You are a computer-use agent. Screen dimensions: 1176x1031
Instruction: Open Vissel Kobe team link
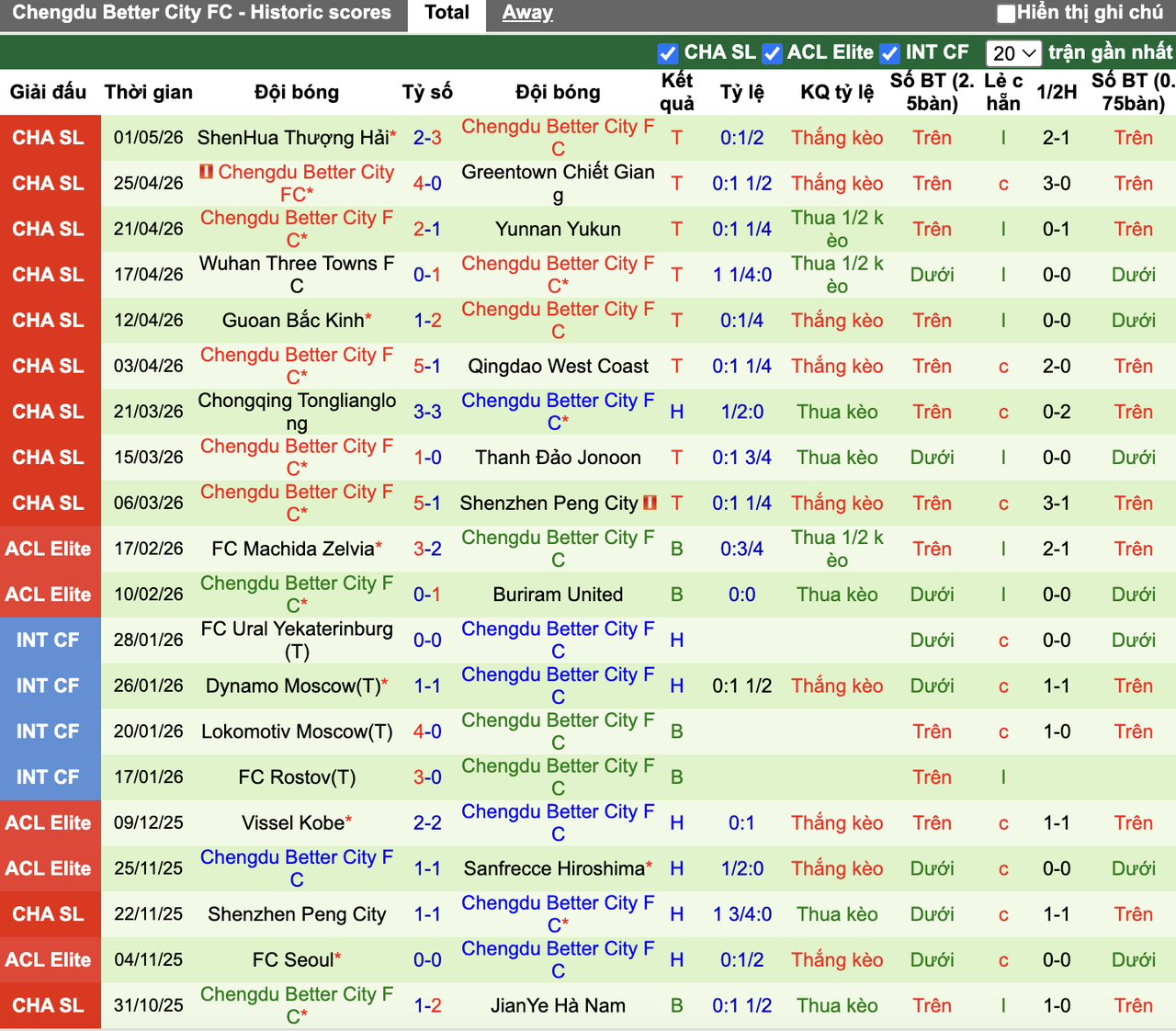pos(293,822)
